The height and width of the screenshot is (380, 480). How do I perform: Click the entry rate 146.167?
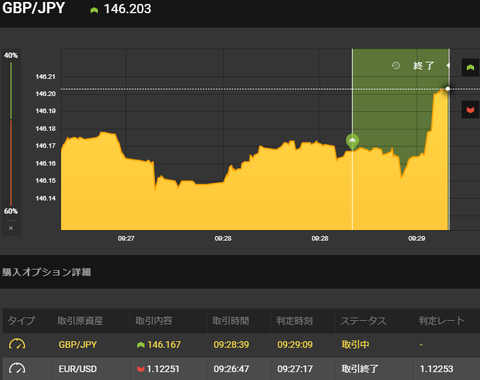[164, 344]
